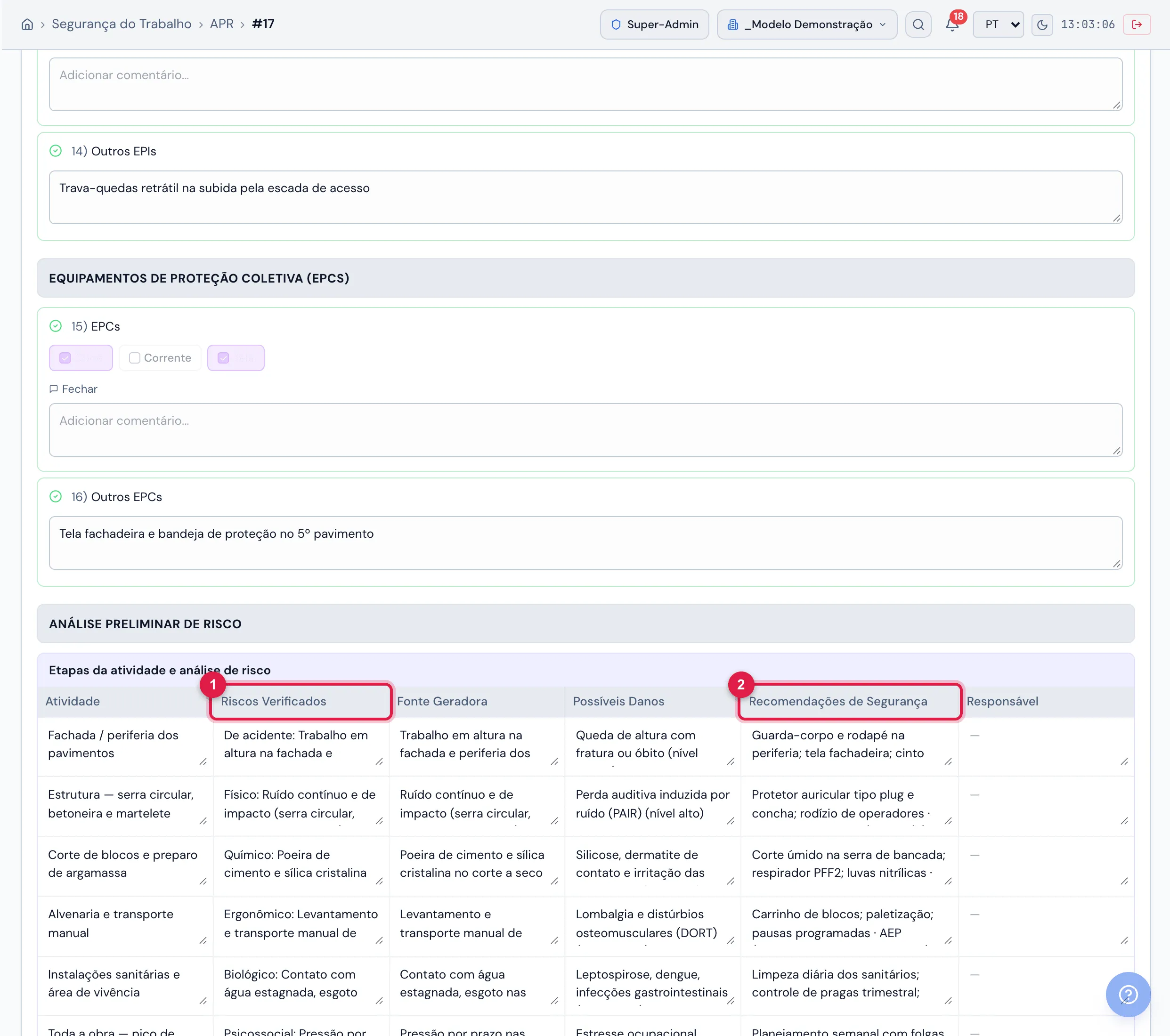Click the red logout icon
The width and height of the screenshot is (1170, 1036).
click(1137, 24)
